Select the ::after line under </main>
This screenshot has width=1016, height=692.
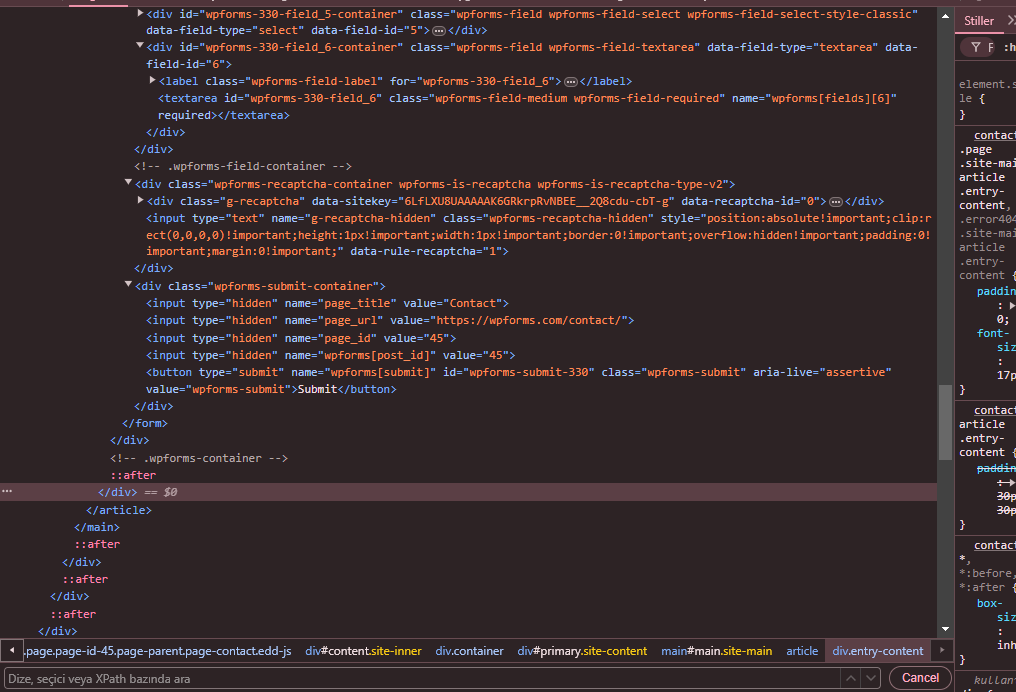97,544
